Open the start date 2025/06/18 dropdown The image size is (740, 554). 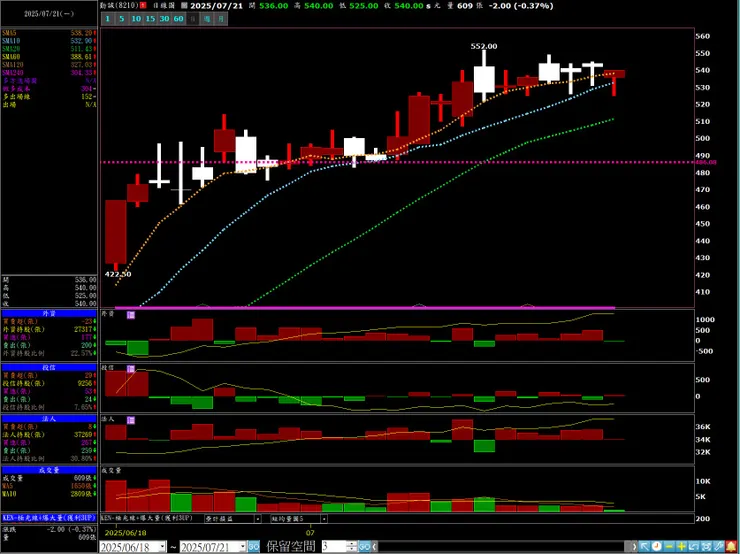pos(163,547)
